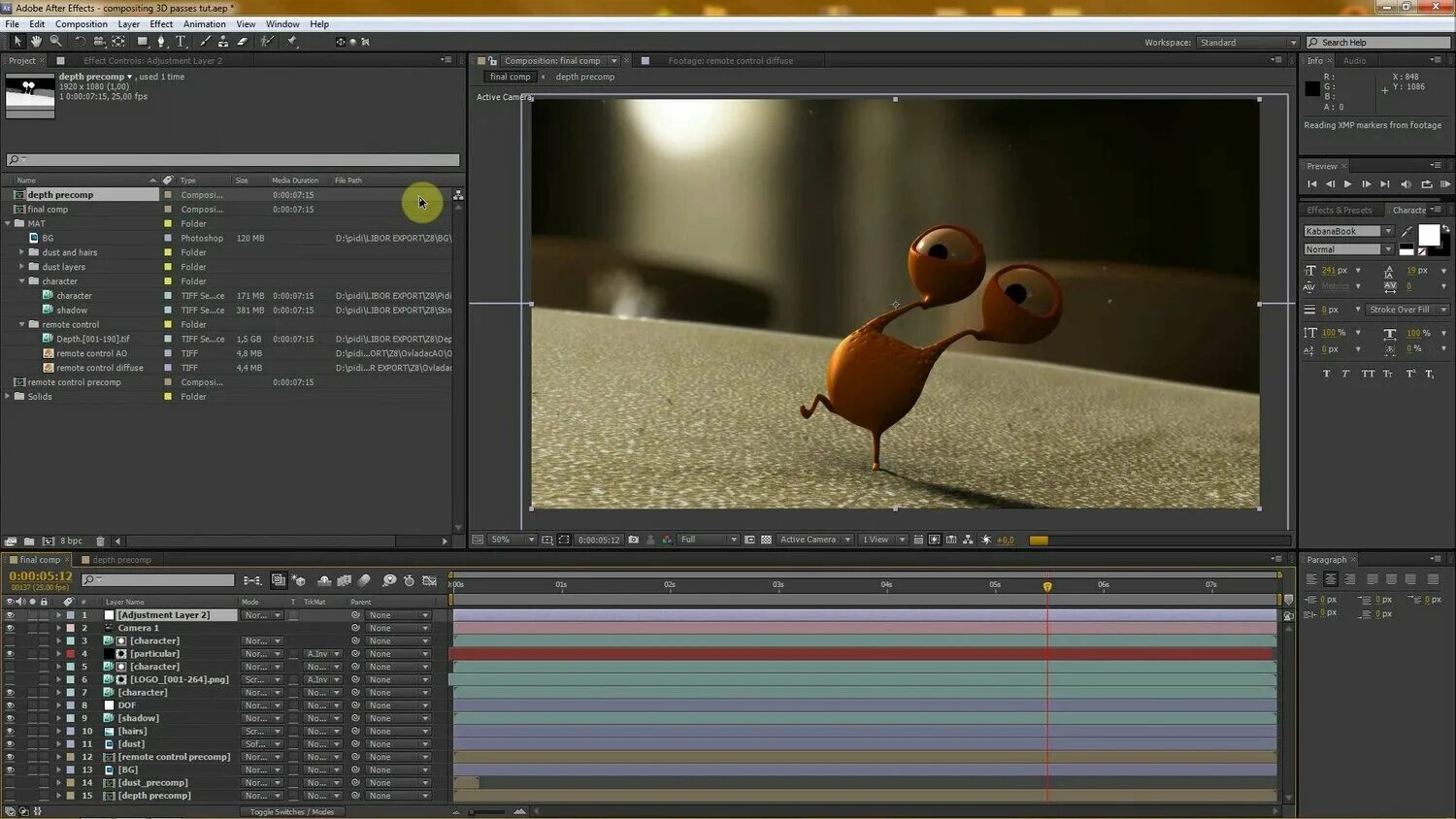Viewport: 1456px width, 819px height.
Task: Open the KabanaBook font family dropdown
Action: click(1348, 231)
